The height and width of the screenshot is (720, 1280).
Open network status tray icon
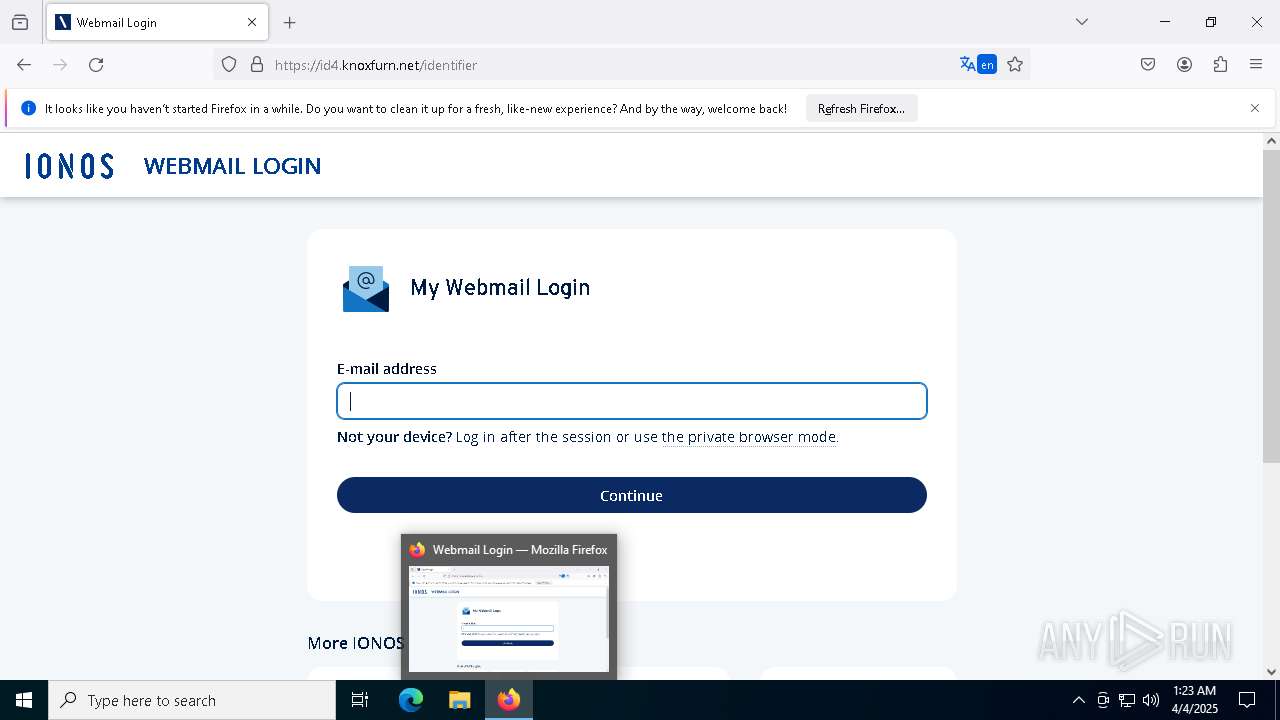click(1127, 700)
